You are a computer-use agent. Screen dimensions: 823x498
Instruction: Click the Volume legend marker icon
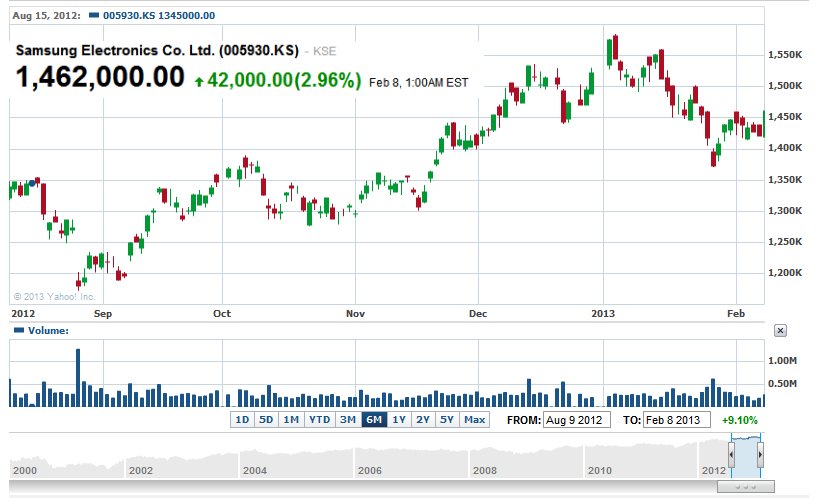click(x=19, y=330)
